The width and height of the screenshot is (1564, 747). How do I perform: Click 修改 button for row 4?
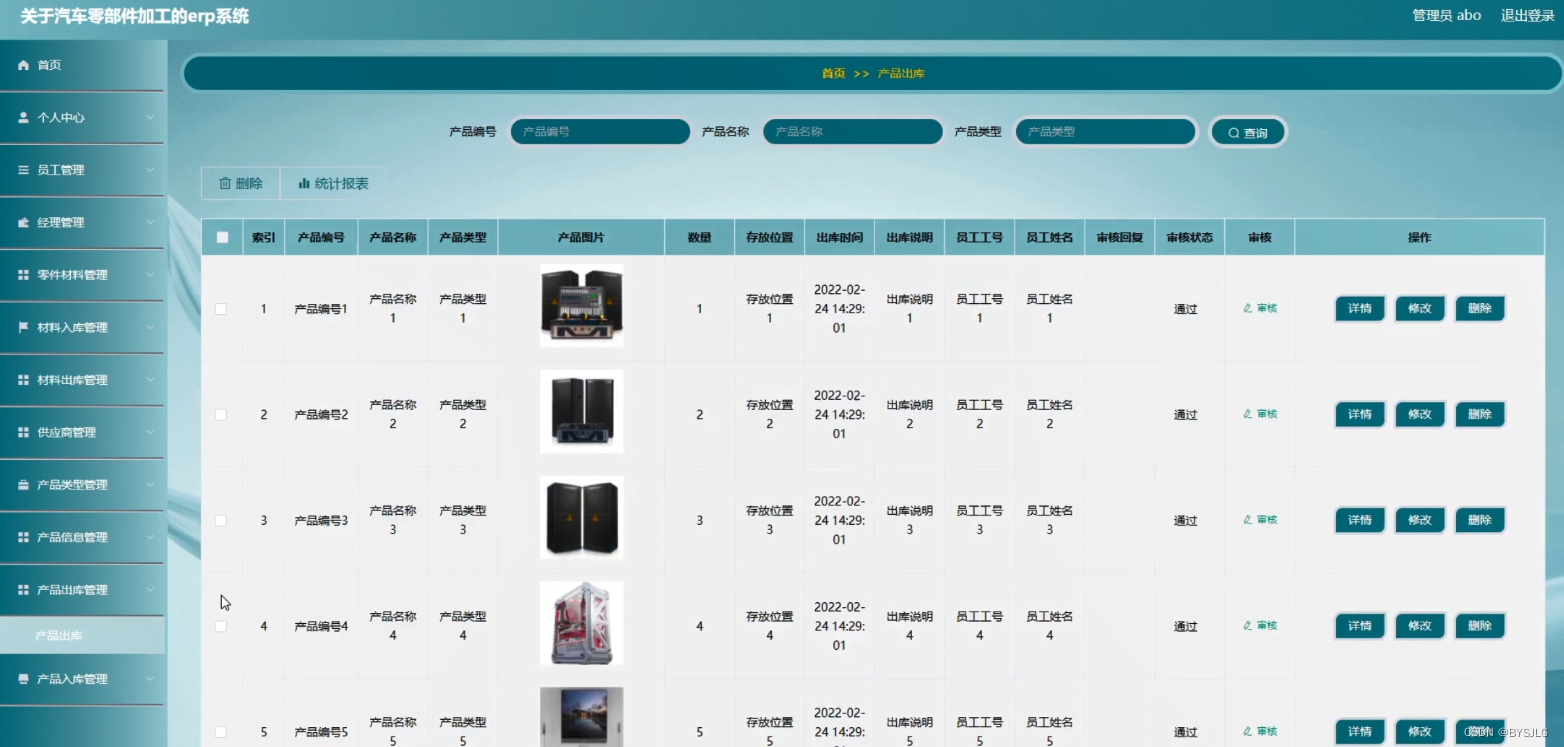pos(1420,627)
